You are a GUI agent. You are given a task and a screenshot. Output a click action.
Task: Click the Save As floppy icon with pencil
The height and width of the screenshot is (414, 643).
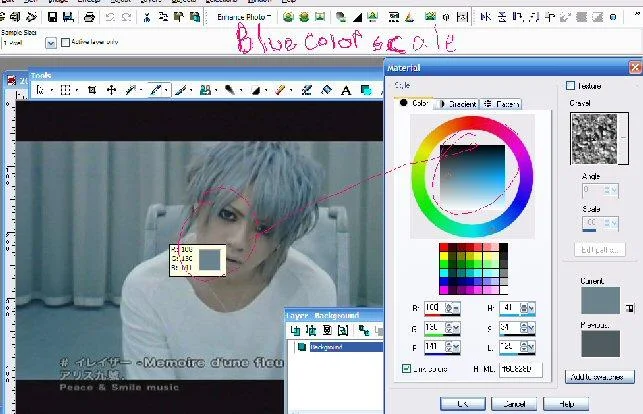pyautogui.click(x=68, y=17)
